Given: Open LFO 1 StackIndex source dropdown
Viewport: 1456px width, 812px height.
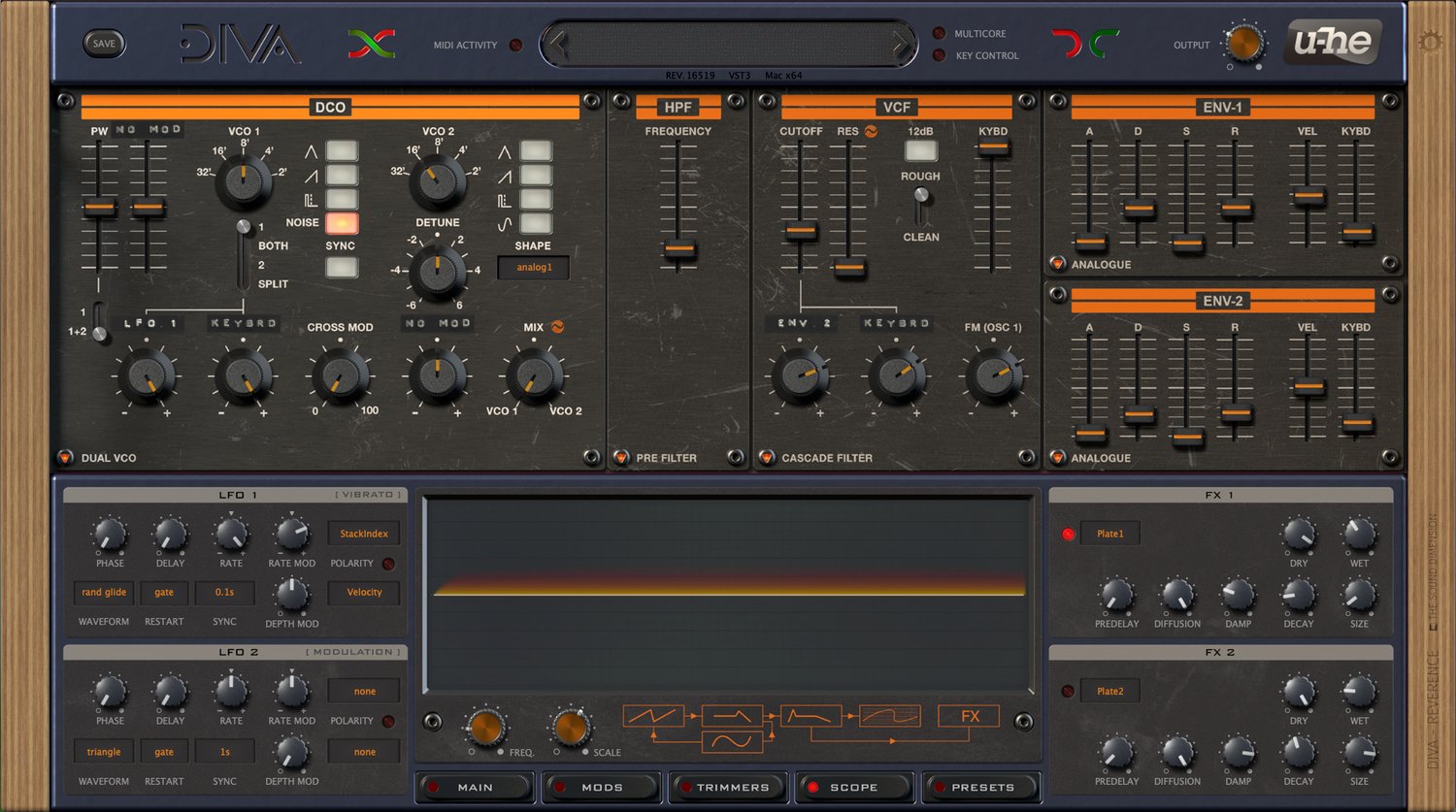Looking at the screenshot, I should tap(364, 534).
